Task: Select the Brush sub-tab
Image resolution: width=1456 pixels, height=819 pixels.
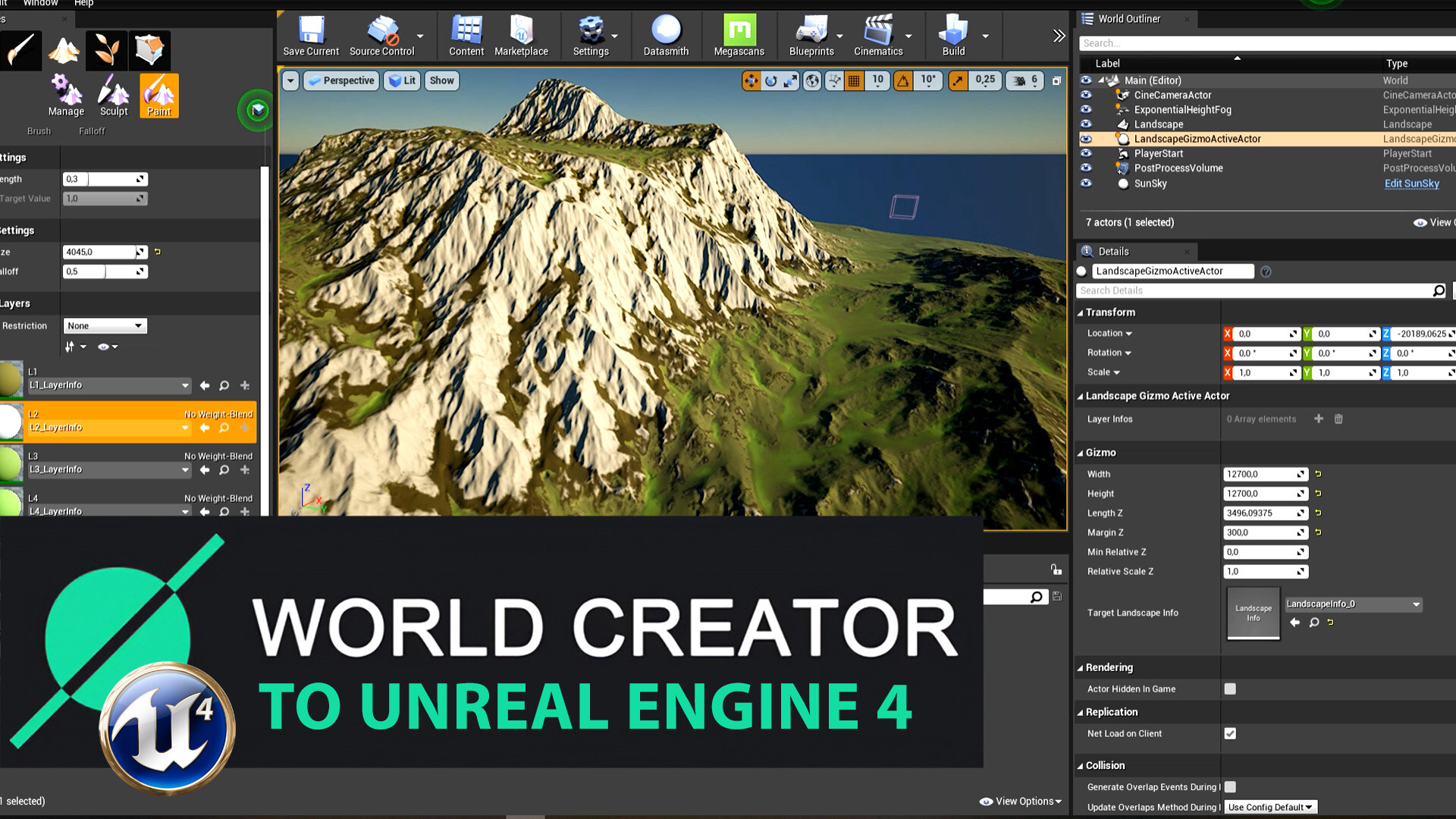Action: click(39, 131)
